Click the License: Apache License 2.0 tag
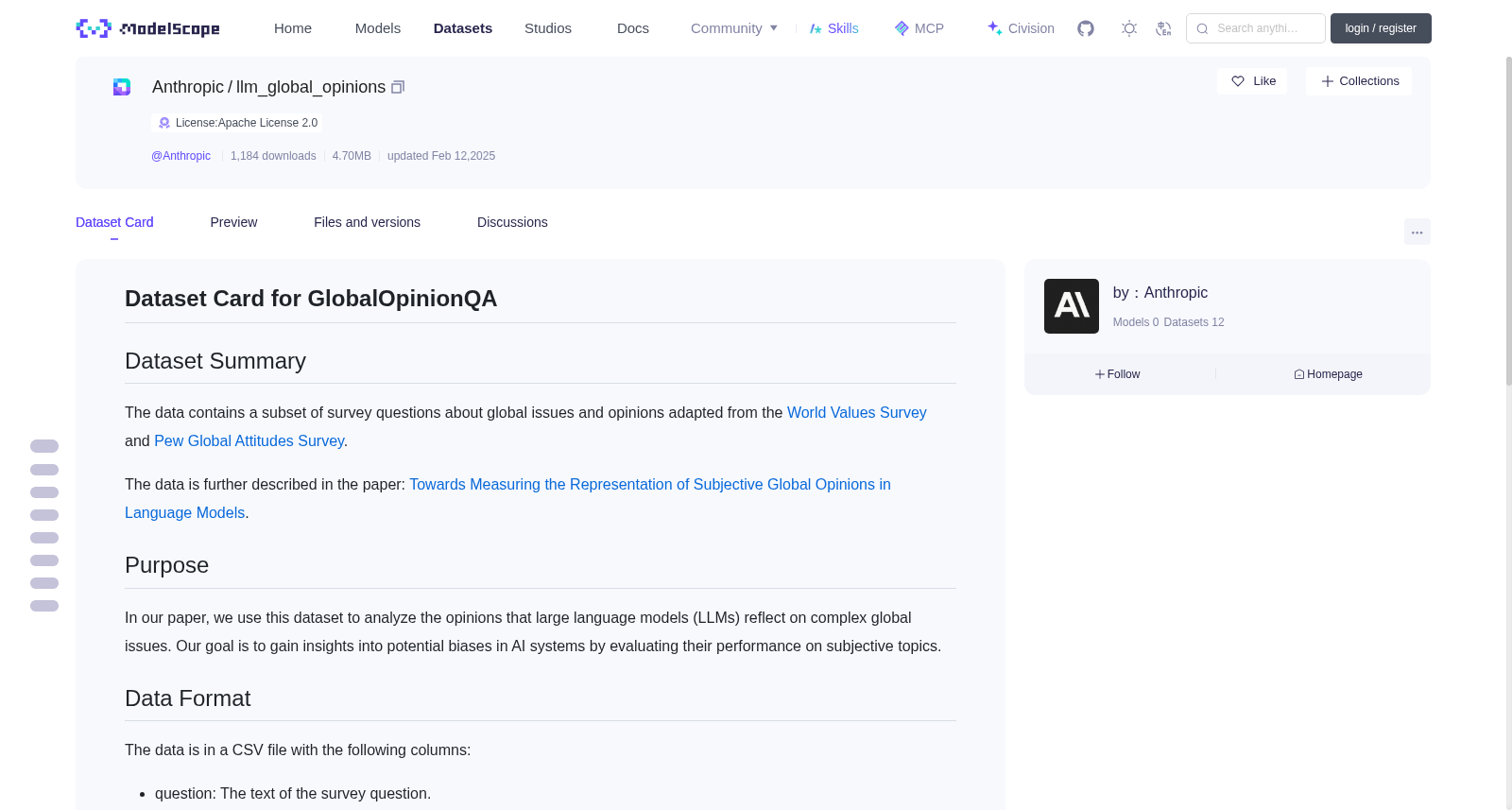Screen dimensions: 1512x810 click(237, 123)
